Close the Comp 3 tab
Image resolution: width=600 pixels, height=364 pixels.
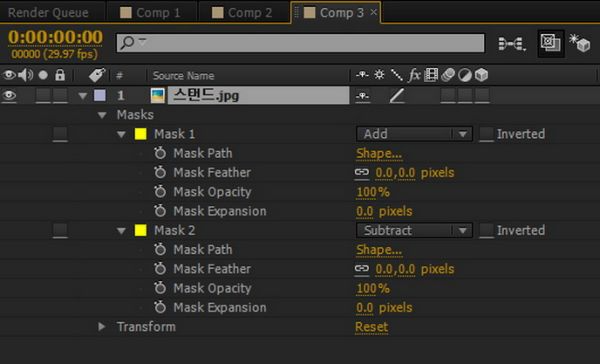(x=373, y=12)
